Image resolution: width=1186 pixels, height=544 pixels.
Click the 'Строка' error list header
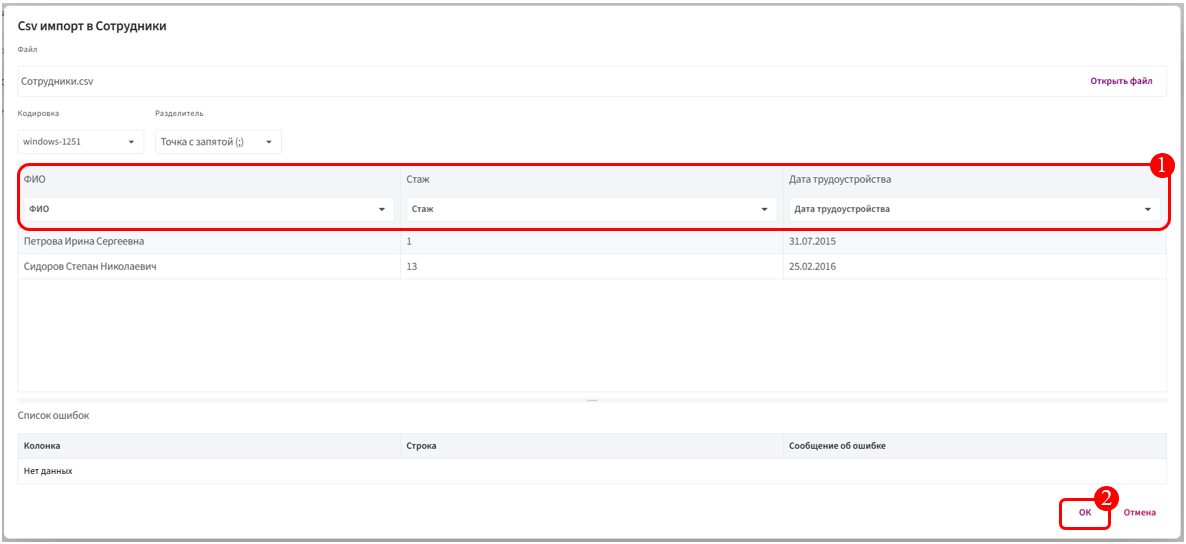pos(591,446)
